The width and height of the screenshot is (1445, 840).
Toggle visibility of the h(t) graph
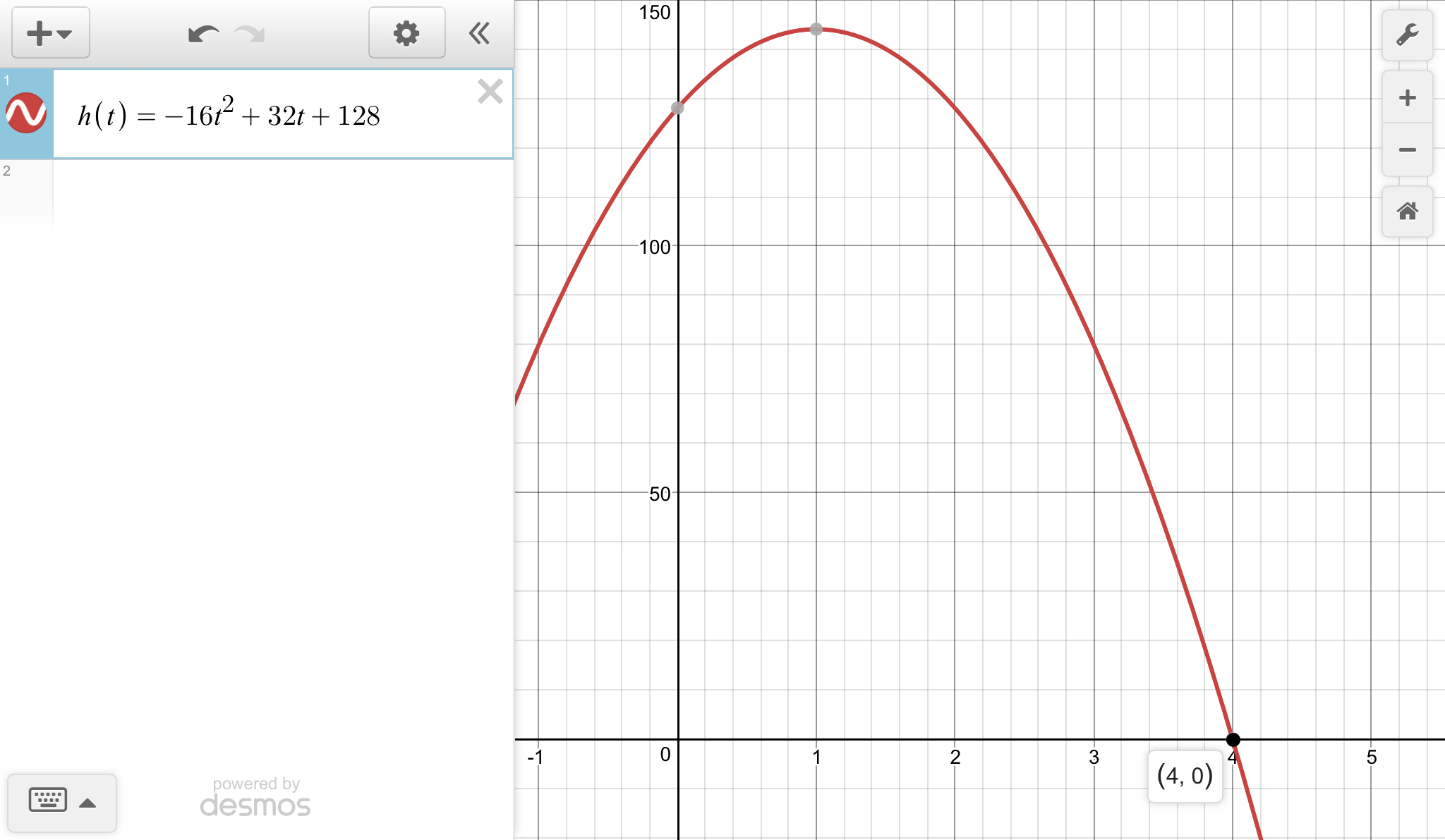tap(26, 113)
